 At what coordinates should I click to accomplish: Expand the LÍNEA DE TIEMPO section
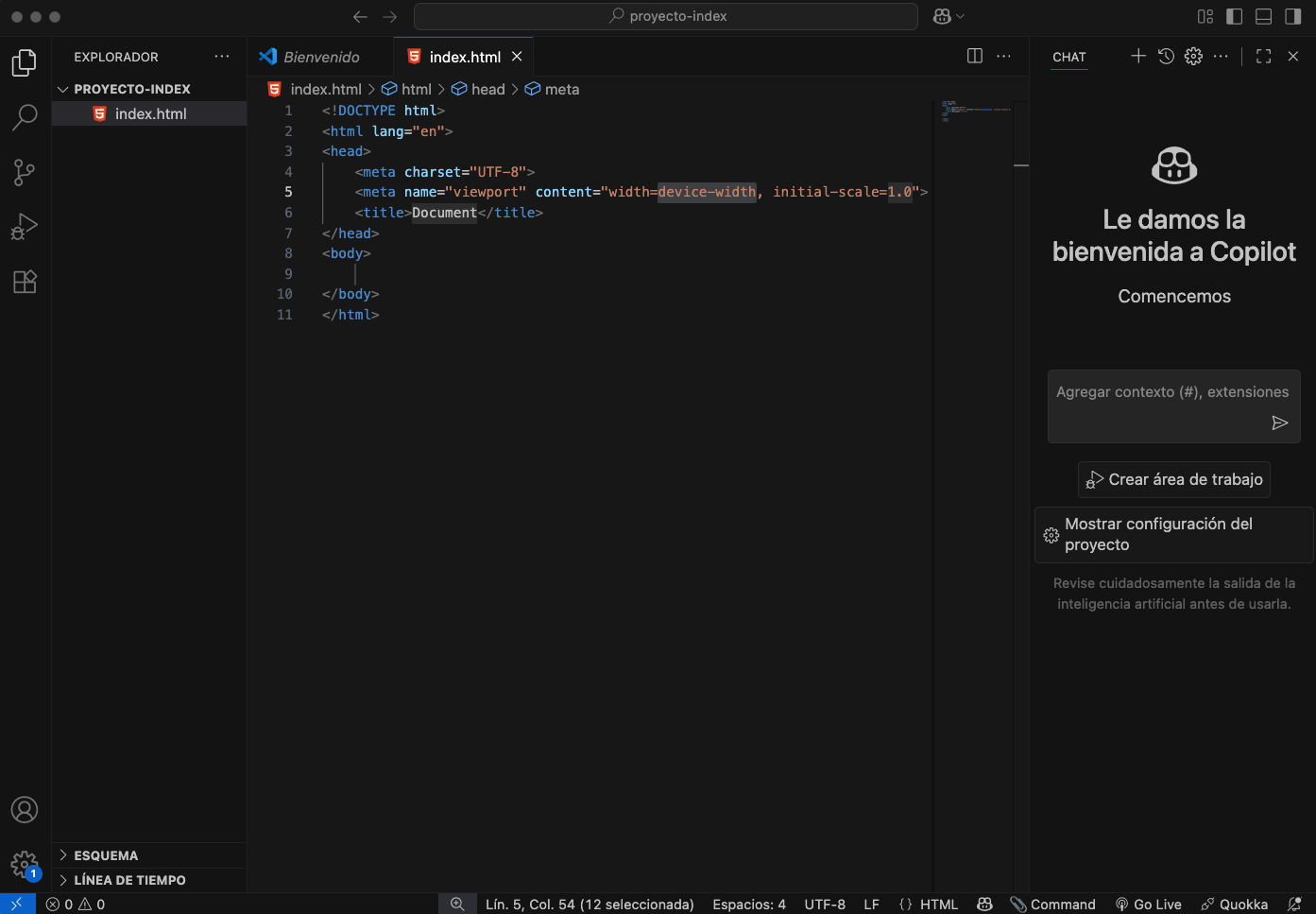149,880
